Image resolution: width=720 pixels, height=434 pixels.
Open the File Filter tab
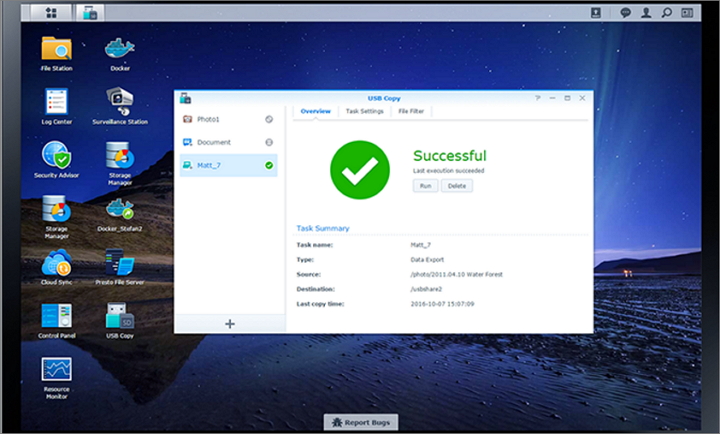(412, 111)
